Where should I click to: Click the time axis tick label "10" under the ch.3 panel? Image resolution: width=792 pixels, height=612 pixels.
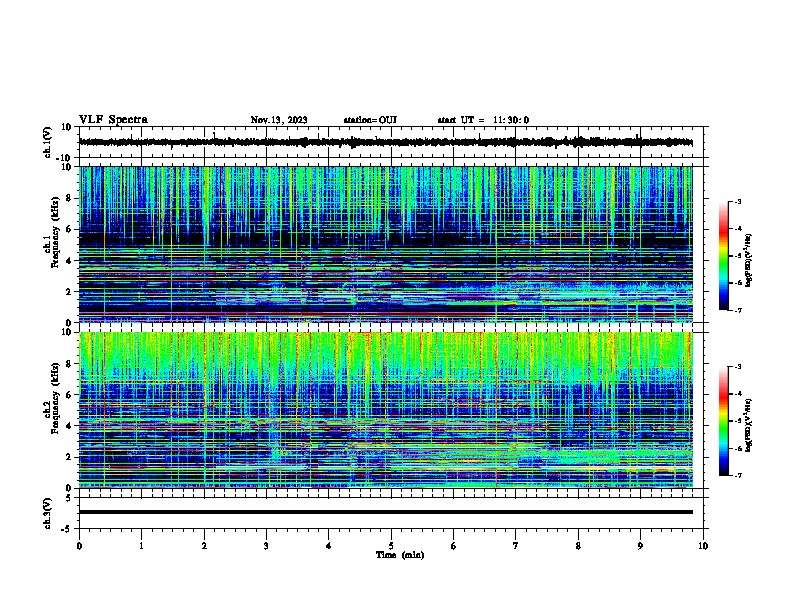point(703,546)
